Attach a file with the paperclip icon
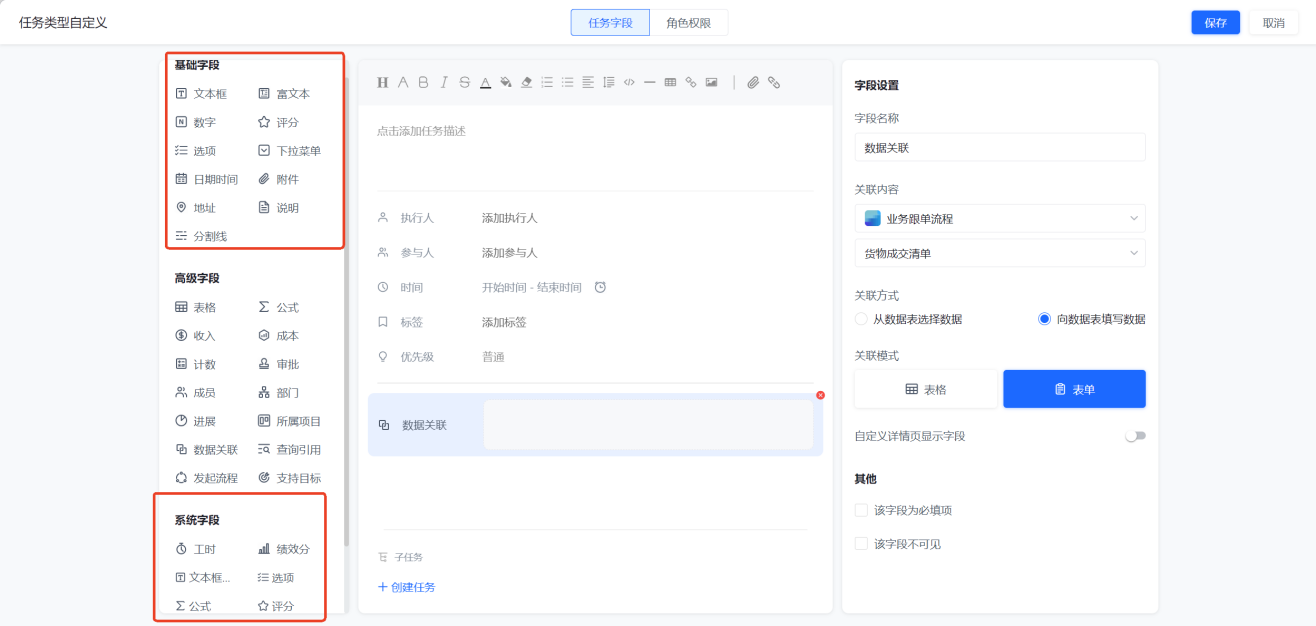 tap(753, 83)
